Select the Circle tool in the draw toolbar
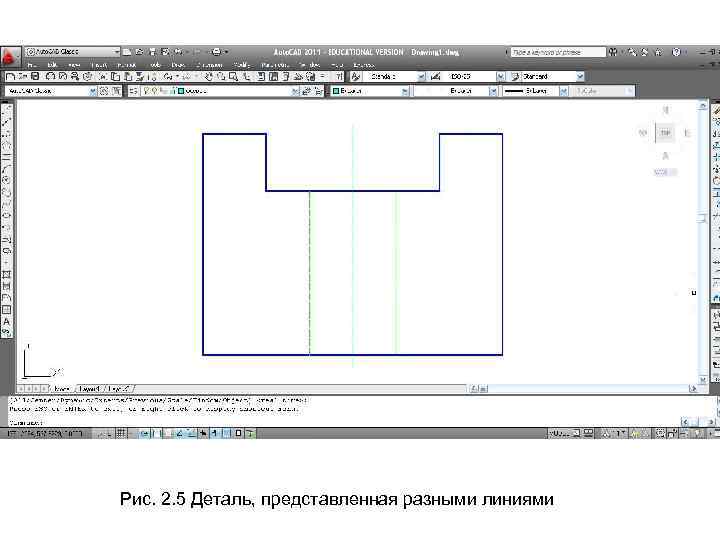720x540 pixels. [x=6, y=180]
